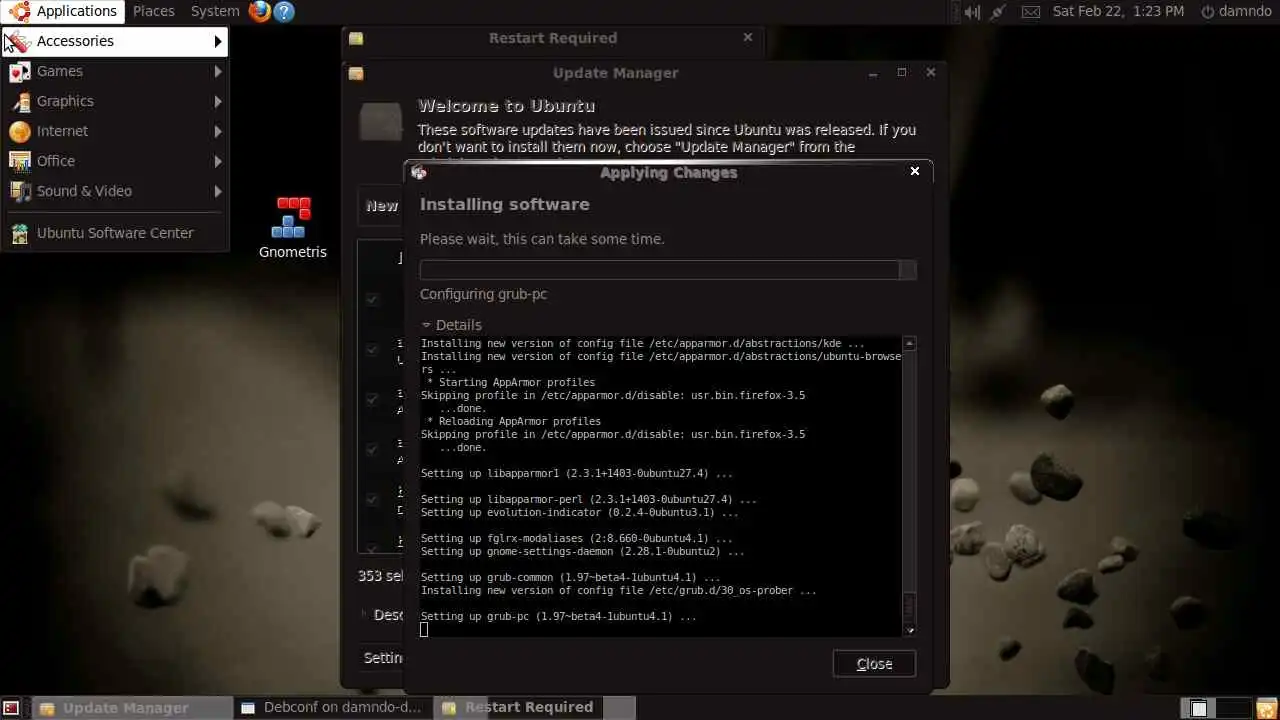Open the volume control icon

tap(971, 11)
